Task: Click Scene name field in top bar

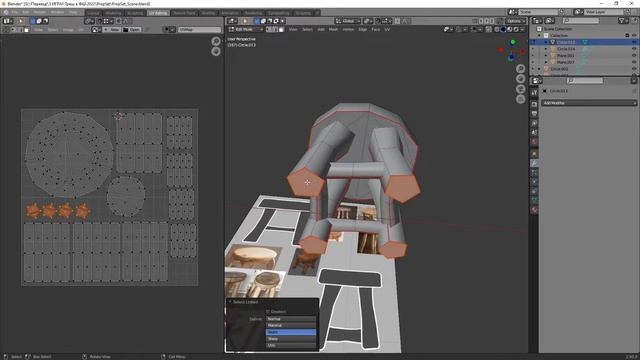Action: click(538, 12)
